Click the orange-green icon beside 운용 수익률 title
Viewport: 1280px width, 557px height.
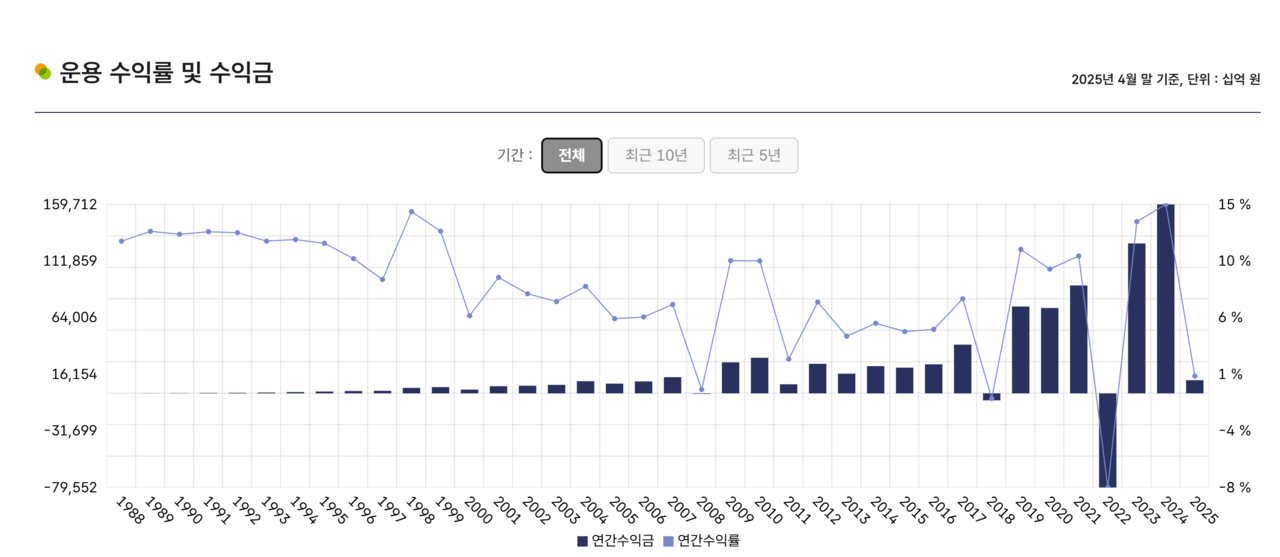[42, 71]
